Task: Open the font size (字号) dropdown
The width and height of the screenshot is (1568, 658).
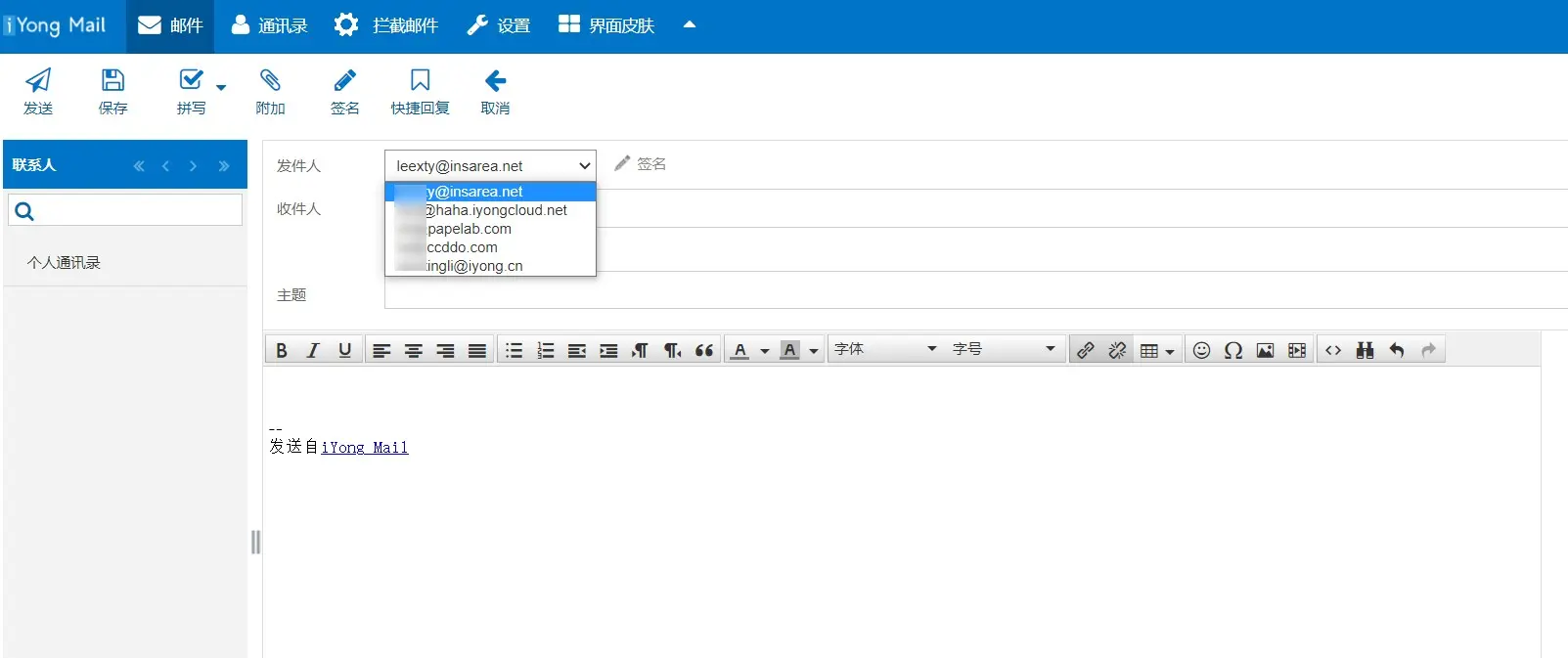Action: [x=1004, y=349]
